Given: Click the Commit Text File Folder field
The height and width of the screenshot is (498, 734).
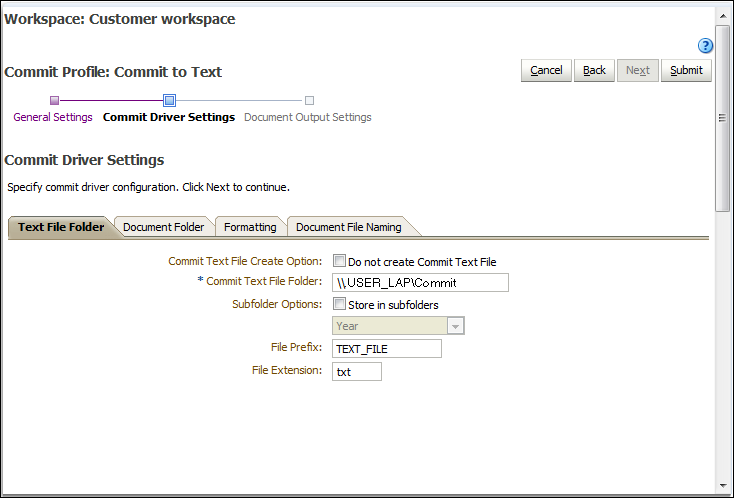Looking at the screenshot, I should click(x=420, y=283).
